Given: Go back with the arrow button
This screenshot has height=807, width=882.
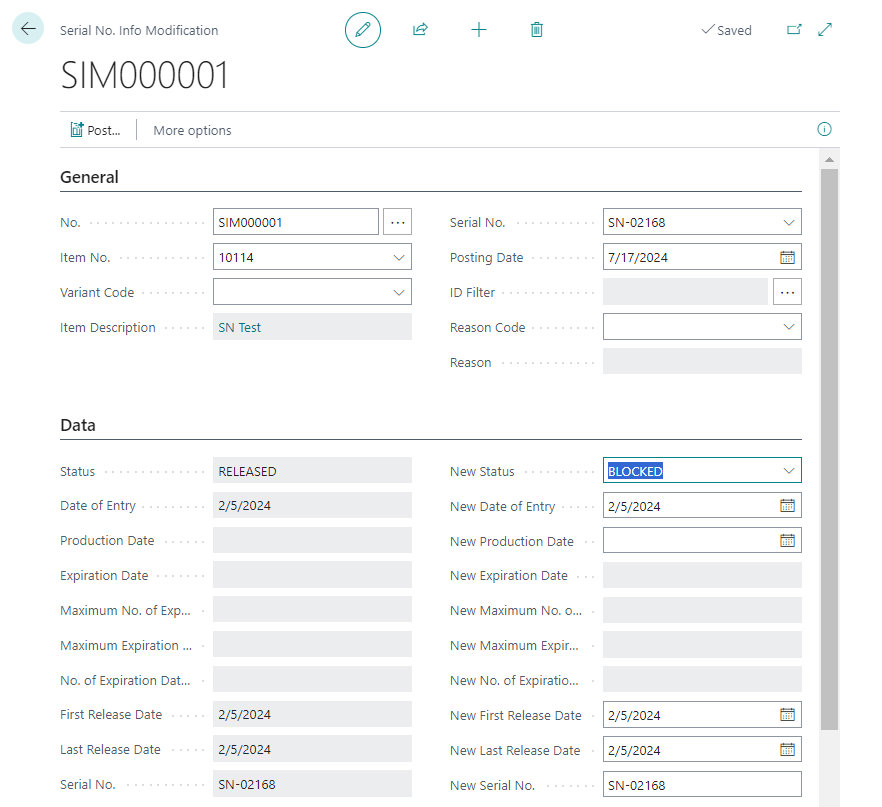Looking at the screenshot, I should pyautogui.click(x=28, y=28).
